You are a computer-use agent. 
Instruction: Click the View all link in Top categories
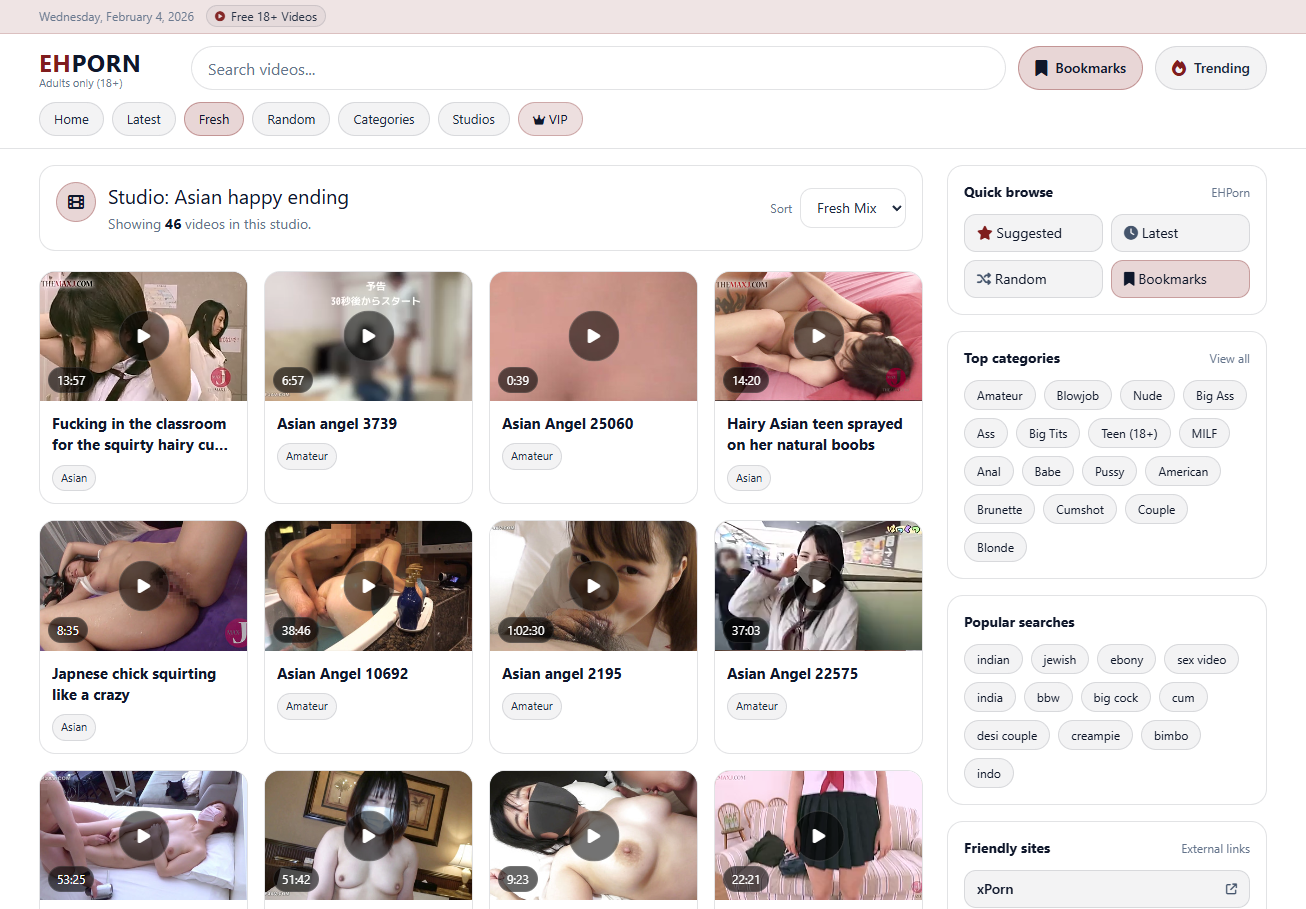coord(1229,358)
